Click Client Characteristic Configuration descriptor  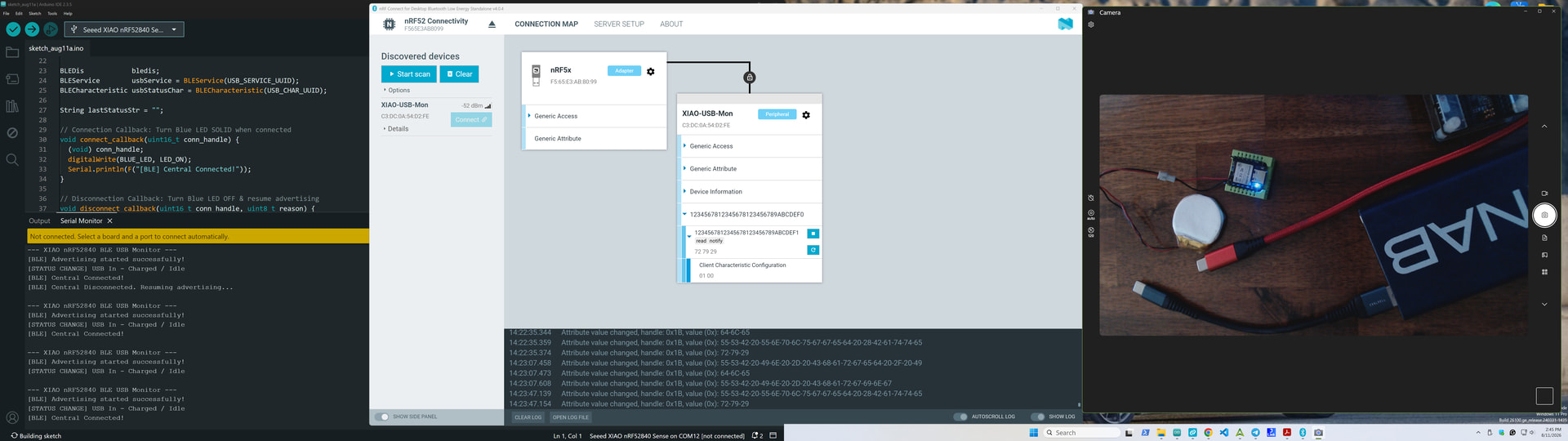(742, 265)
